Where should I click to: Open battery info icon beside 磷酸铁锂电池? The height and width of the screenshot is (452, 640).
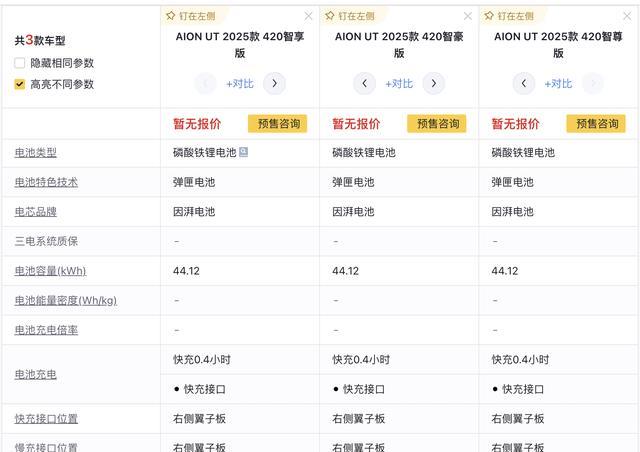[243, 152]
